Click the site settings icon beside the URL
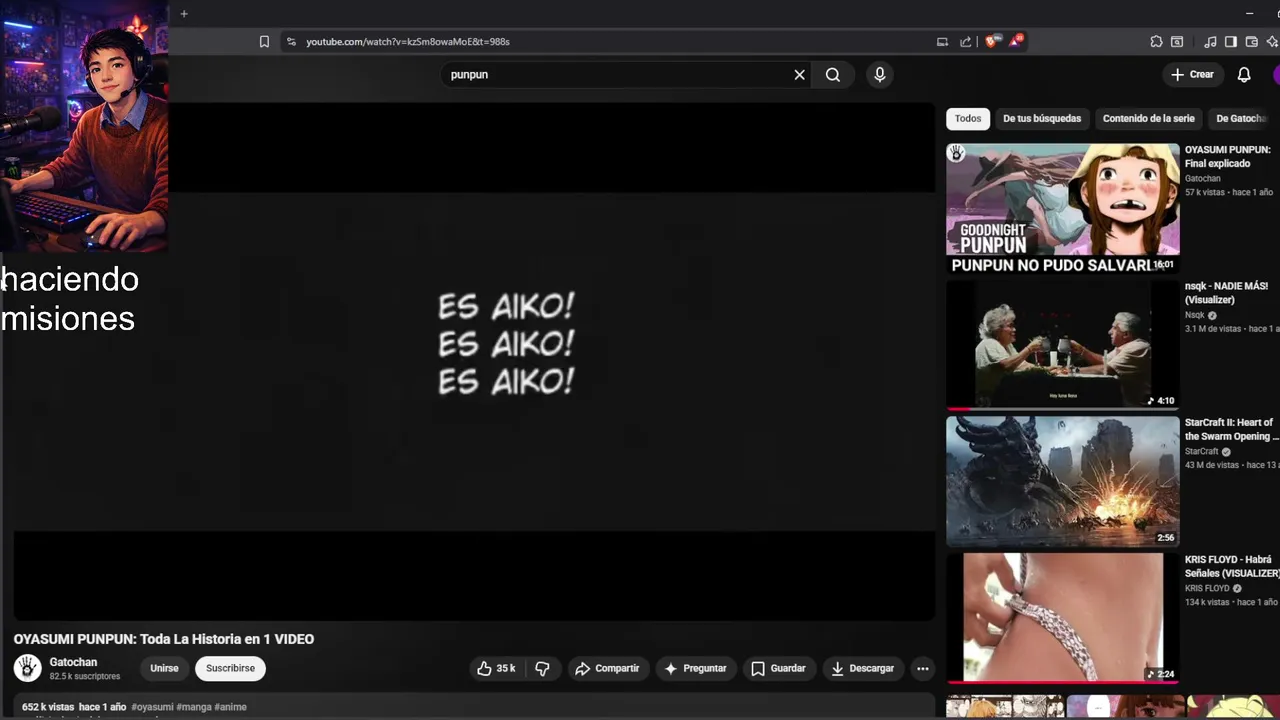The width and height of the screenshot is (1280, 720). (x=291, y=42)
